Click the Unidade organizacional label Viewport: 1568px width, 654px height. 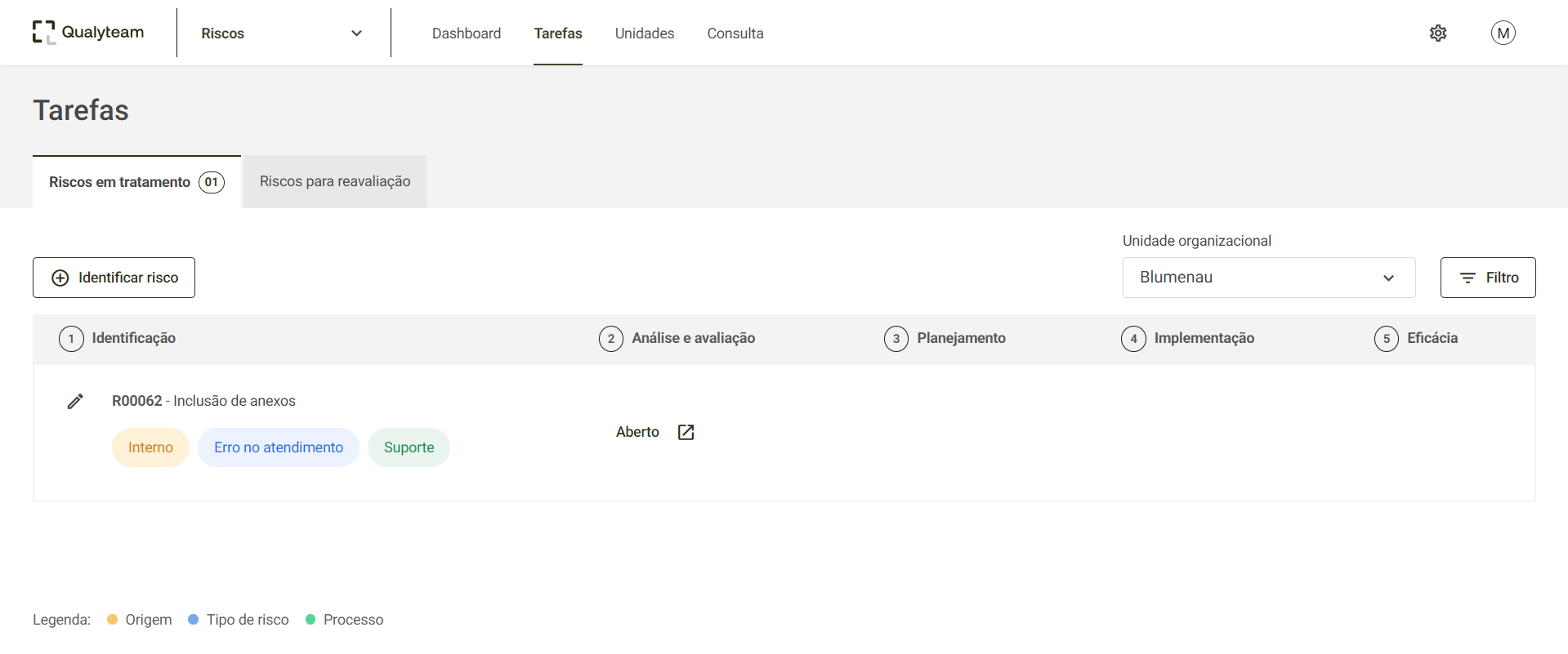coord(1197,241)
